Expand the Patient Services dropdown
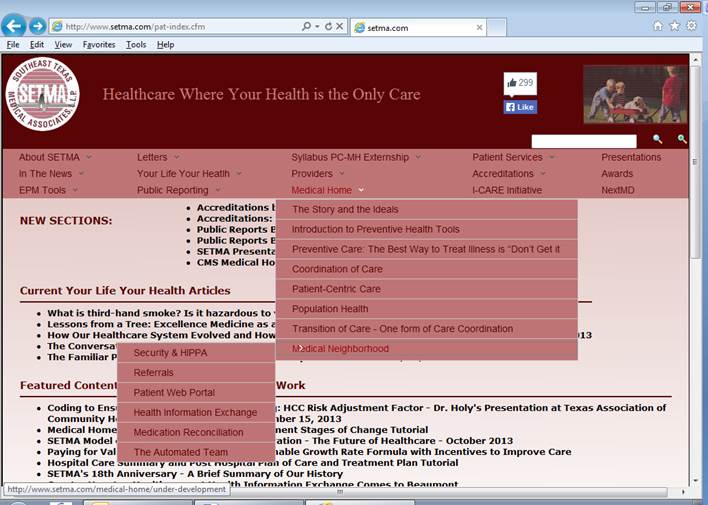 pyautogui.click(x=513, y=157)
